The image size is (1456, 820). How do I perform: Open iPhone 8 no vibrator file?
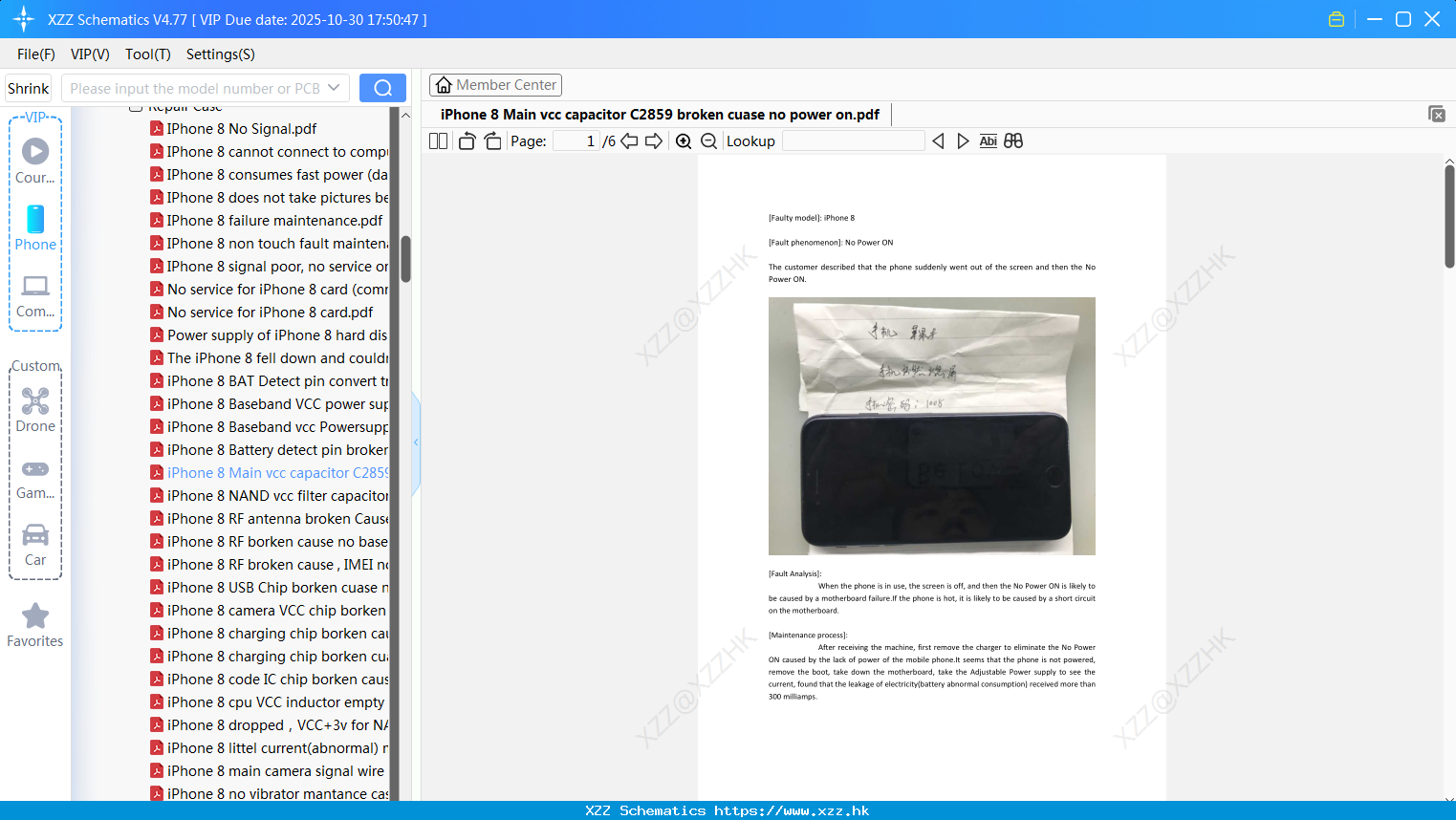(269, 794)
